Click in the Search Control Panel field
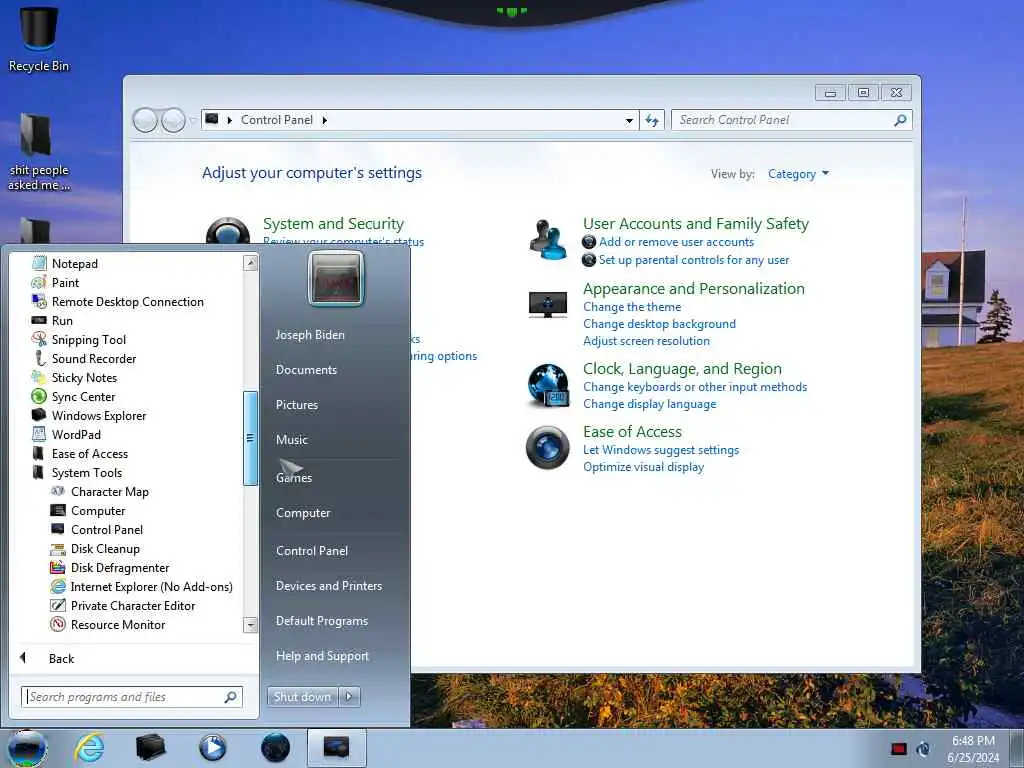 [791, 120]
